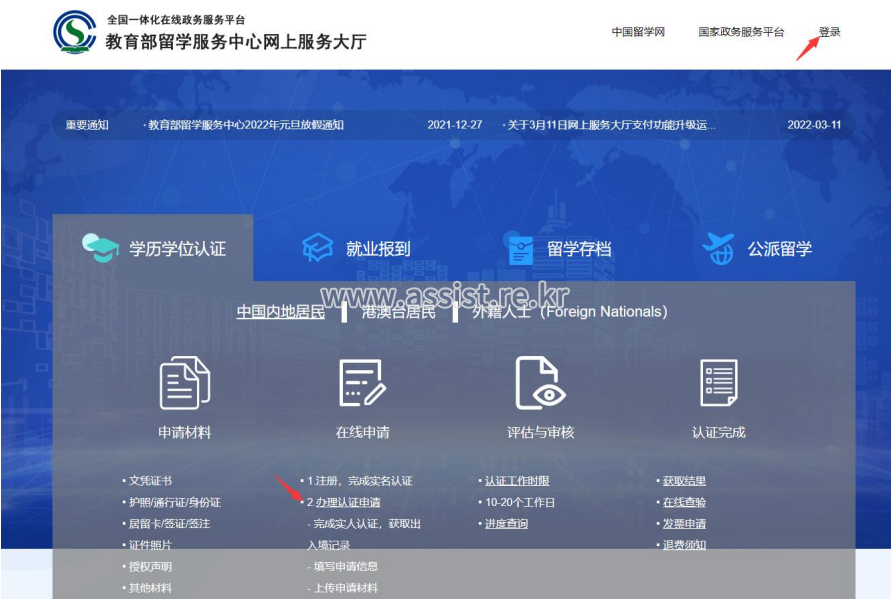Click the 在线申请 form-with-pen icon
892x599 pixels.
362,383
